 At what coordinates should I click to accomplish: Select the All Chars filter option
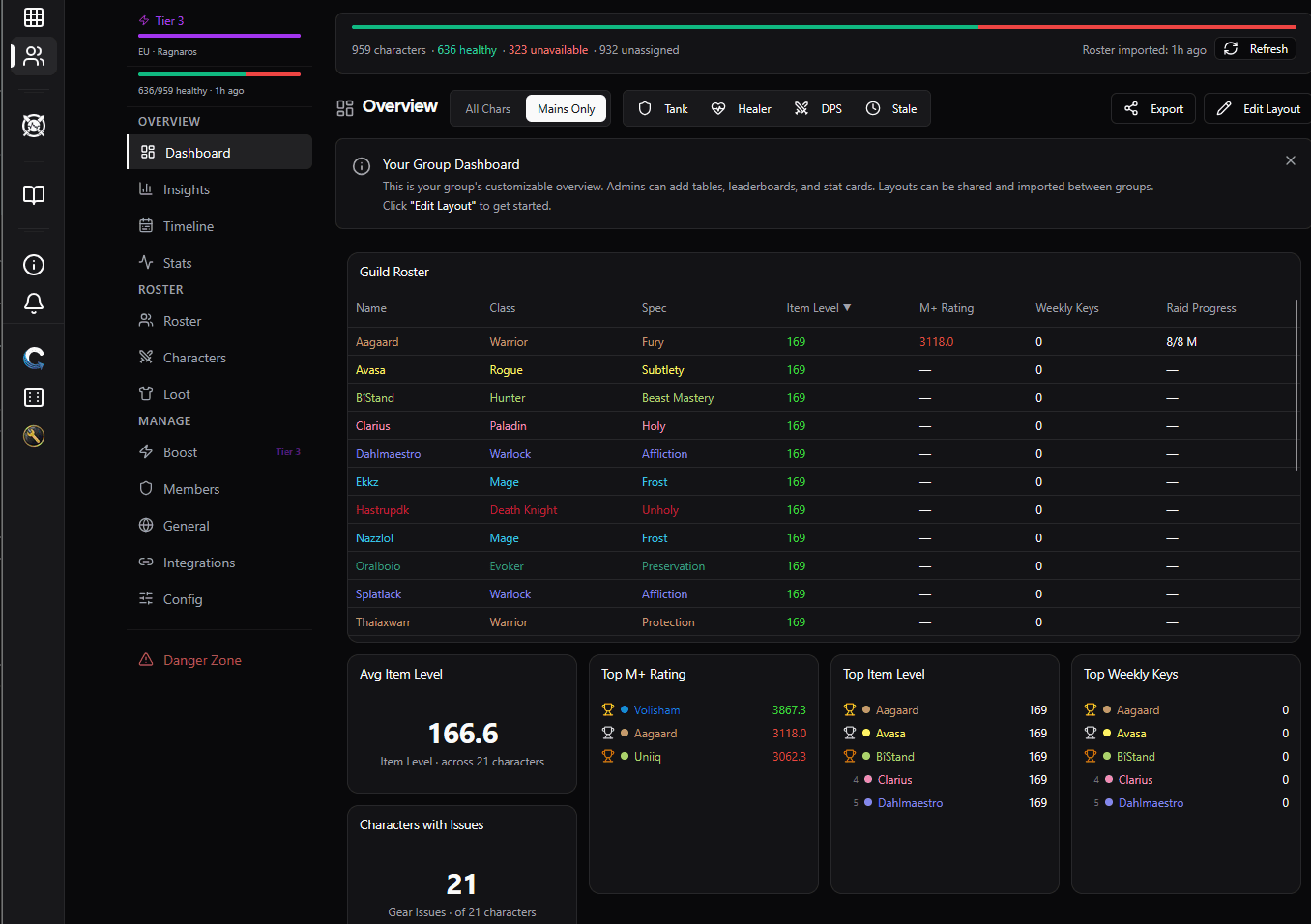point(487,108)
